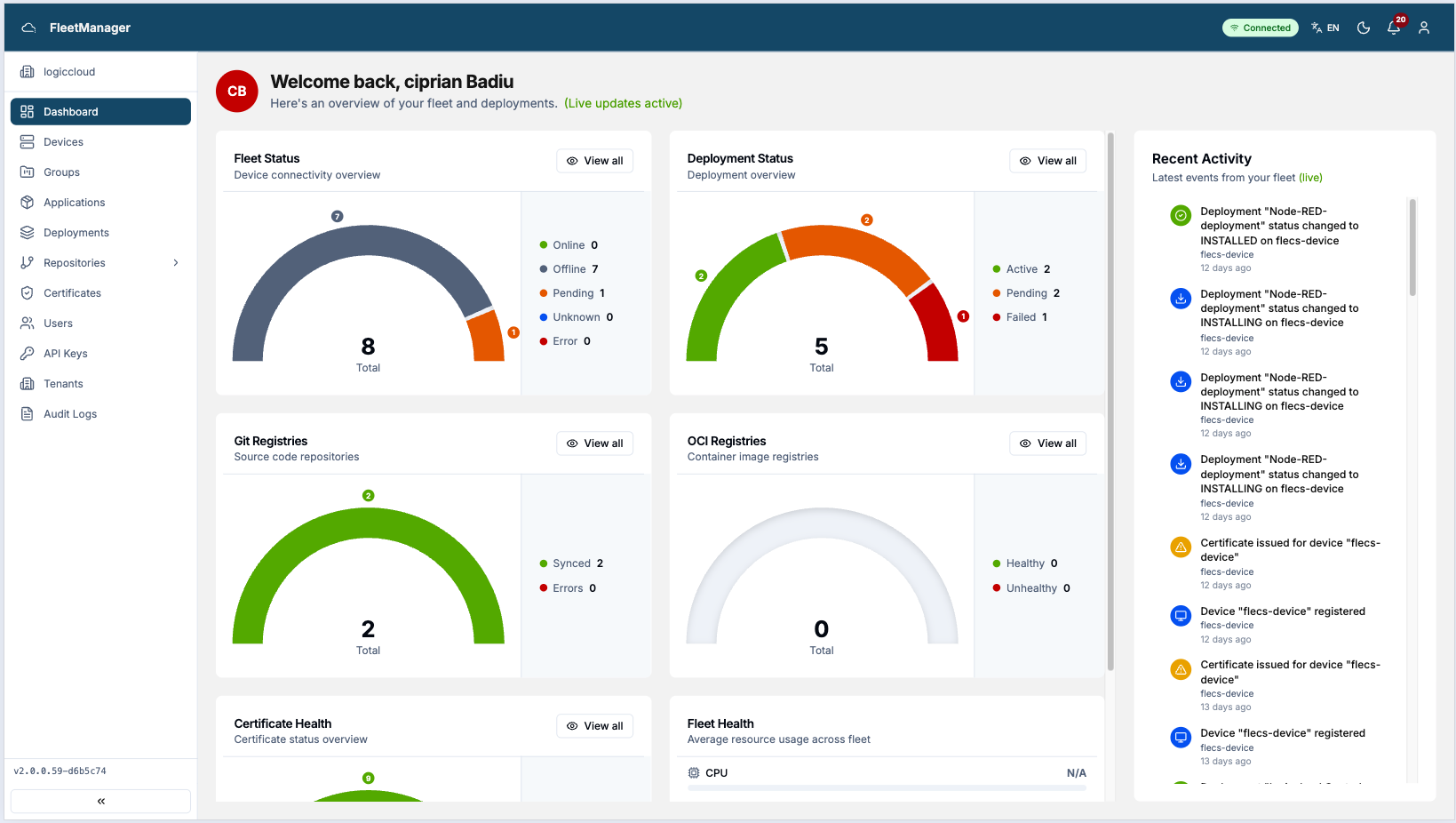Expand the Repositories submenu chevron
Image resolution: width=1456 pixels, height=823 pixels.
coord(176,263)
